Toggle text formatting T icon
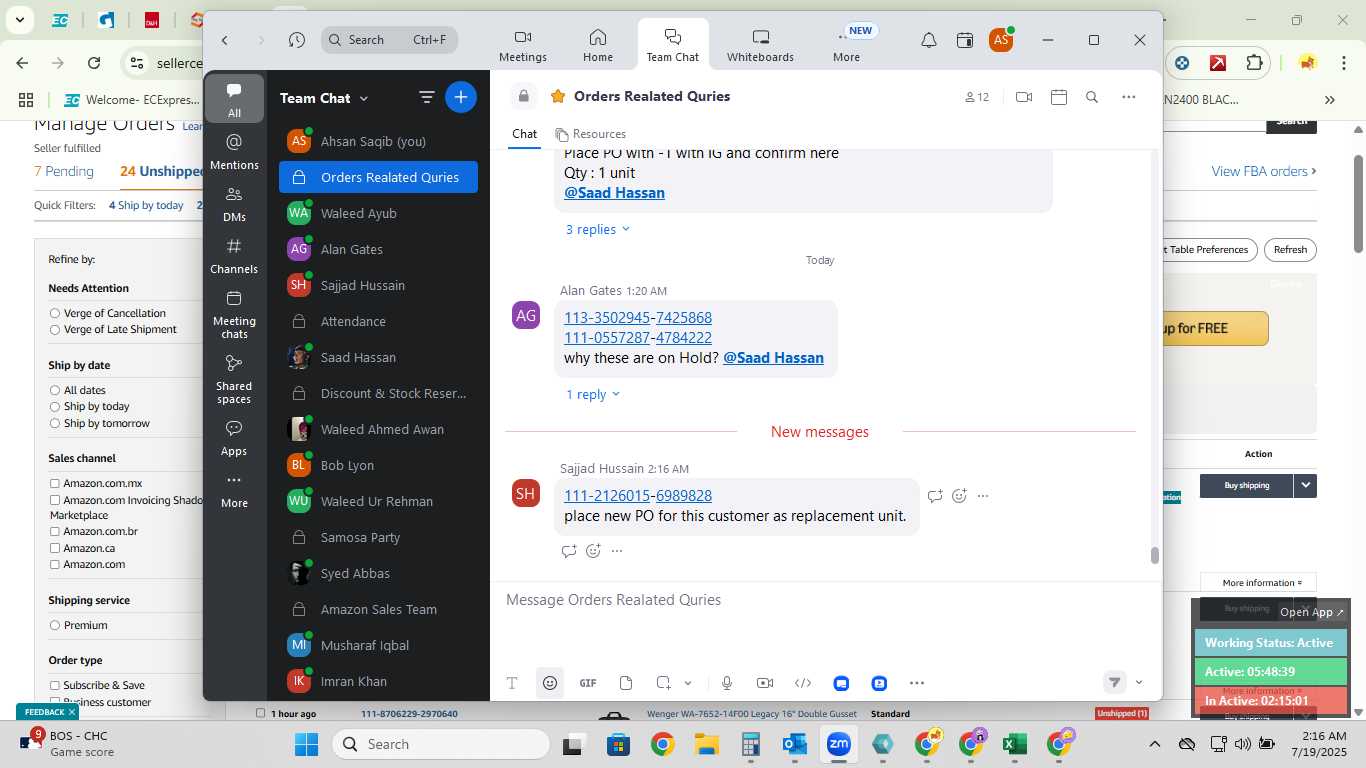This screenshot has height=768, width=1366. [512, 683]
